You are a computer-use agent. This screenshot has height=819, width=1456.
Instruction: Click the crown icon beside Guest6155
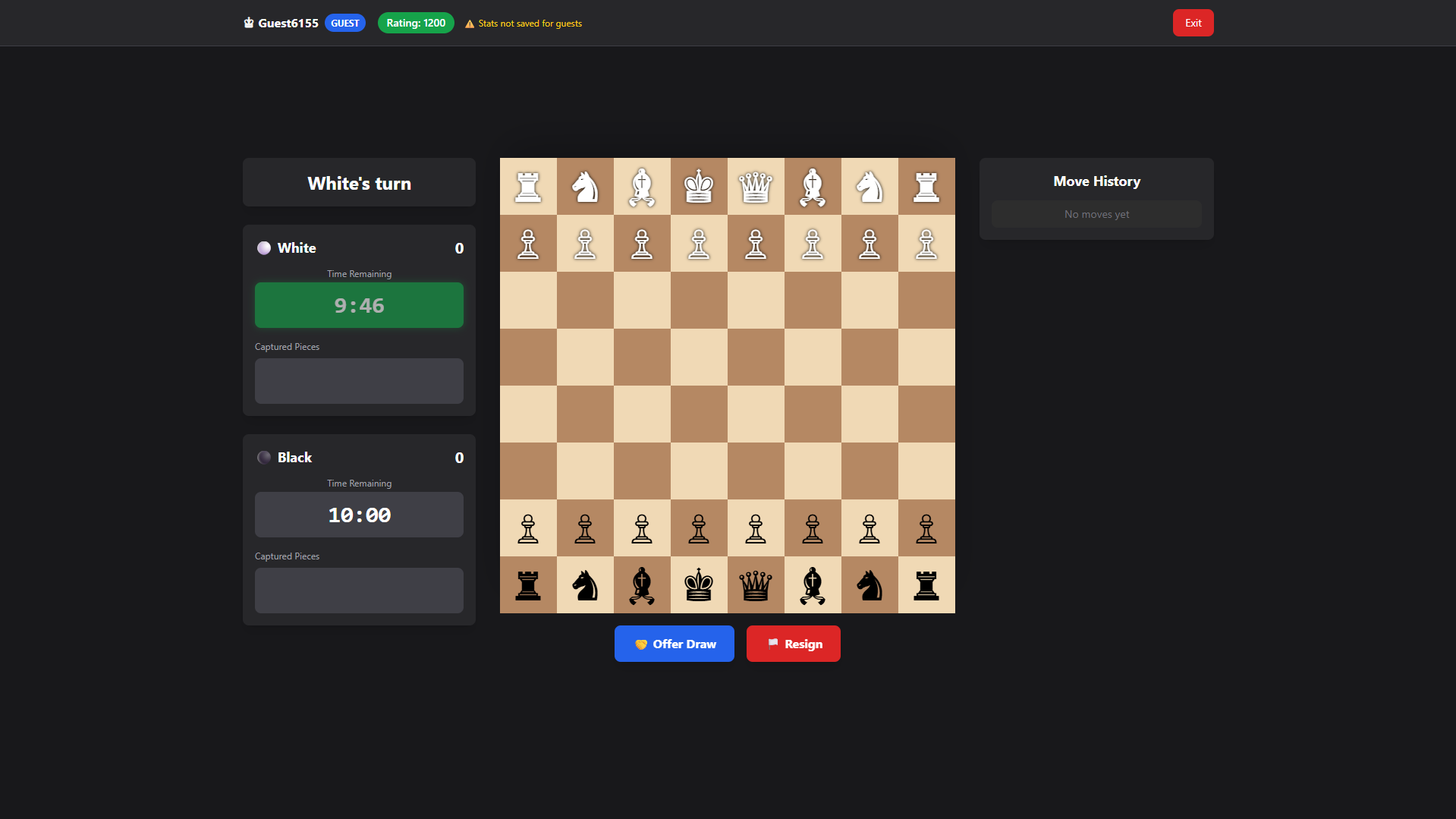click(x=247, y=23)
